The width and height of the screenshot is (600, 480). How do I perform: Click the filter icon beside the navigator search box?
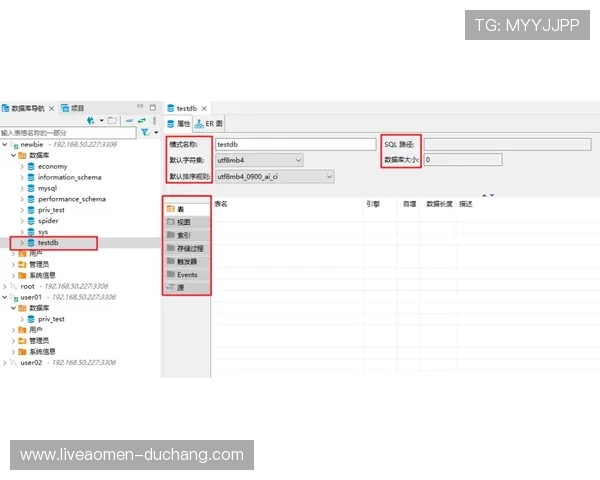click(x=144, y=132)
